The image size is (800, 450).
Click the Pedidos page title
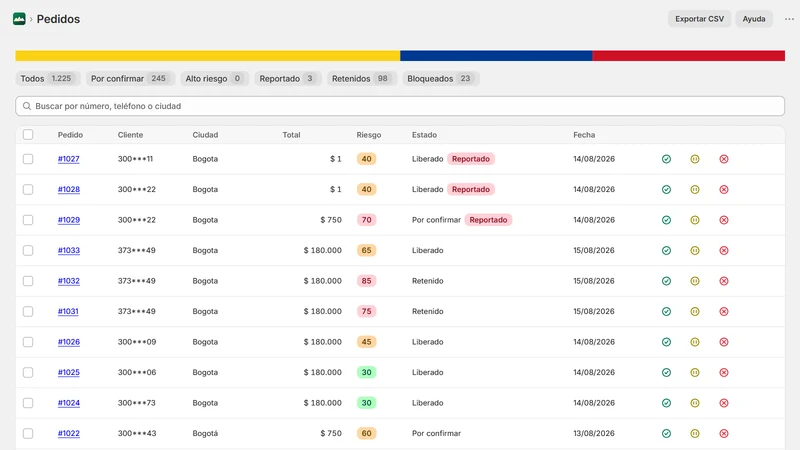pyautogui.click(x=58, y=19)
